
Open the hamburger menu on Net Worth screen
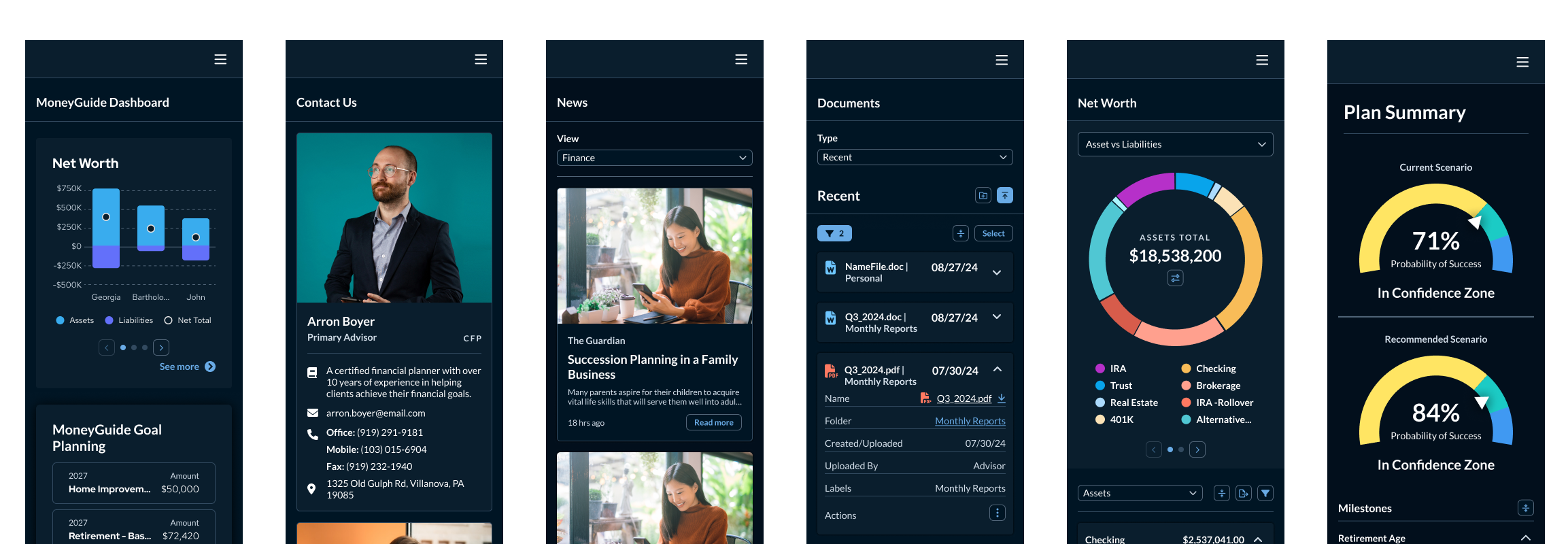point(1262,60)
